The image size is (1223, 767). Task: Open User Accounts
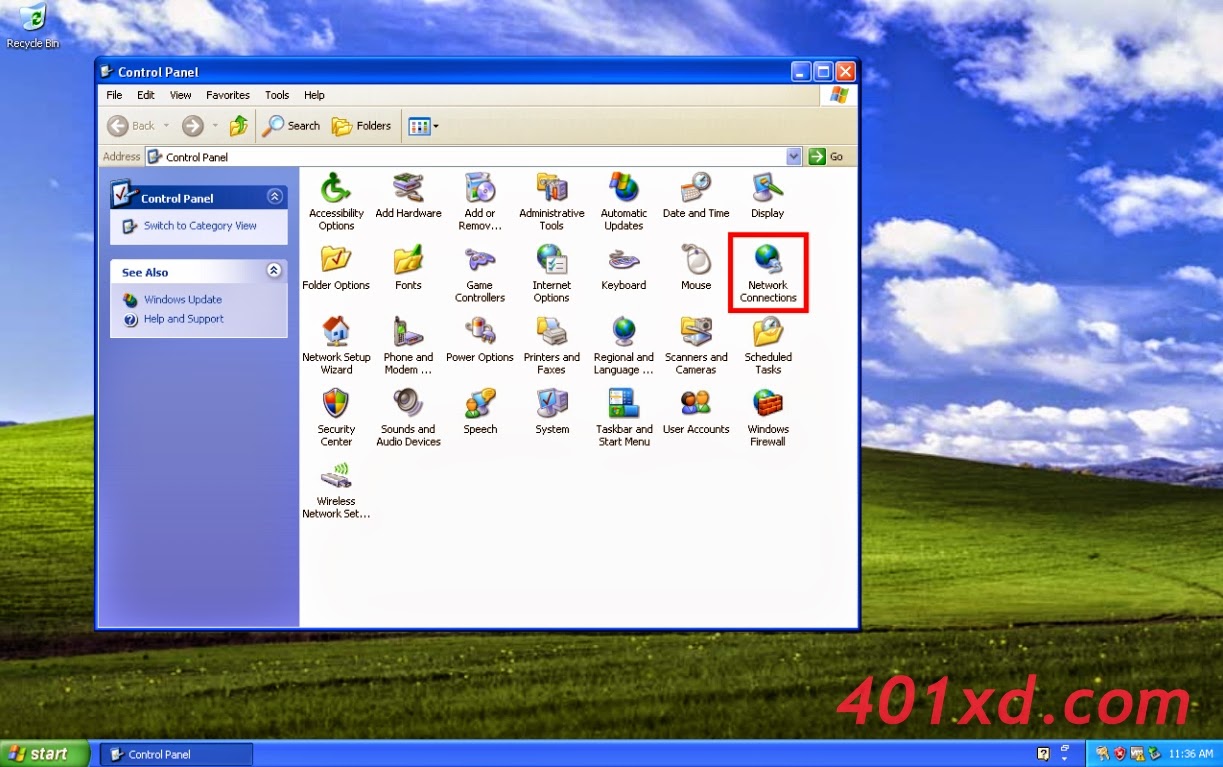[x=696, y=411]
